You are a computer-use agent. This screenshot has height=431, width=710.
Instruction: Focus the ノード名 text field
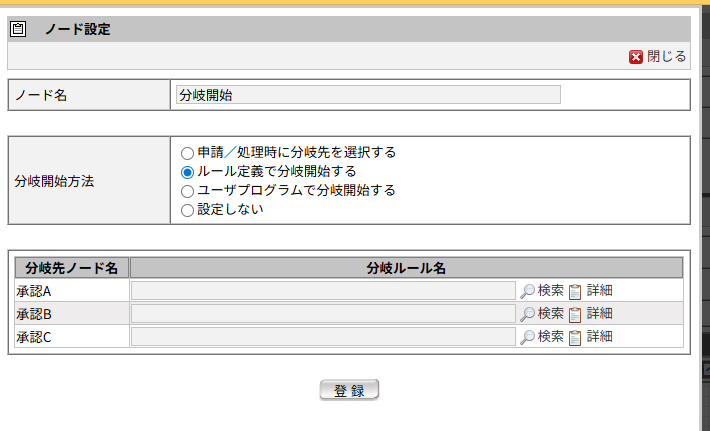tap(367, 95)
